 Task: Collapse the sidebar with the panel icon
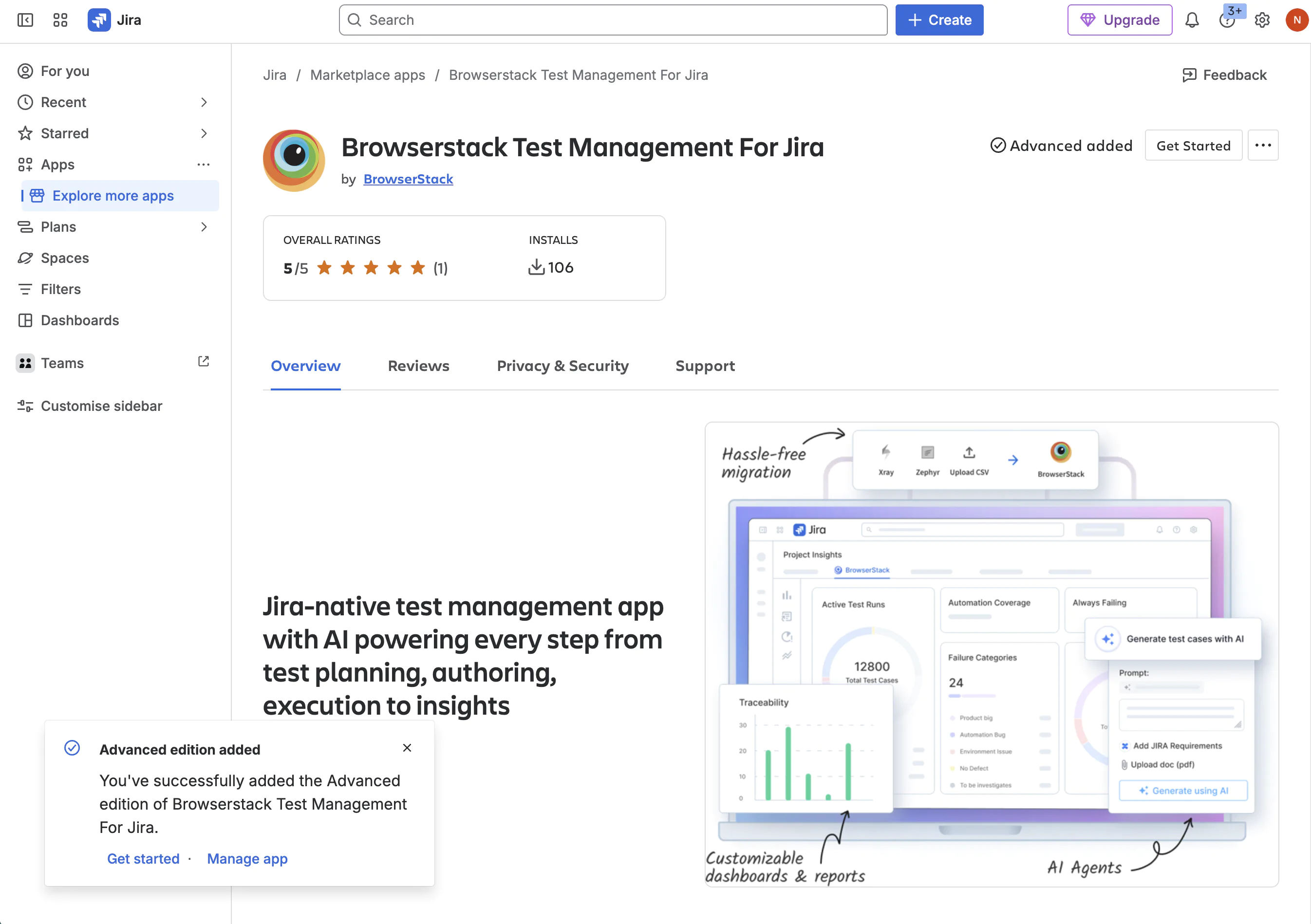click(25, 20)
